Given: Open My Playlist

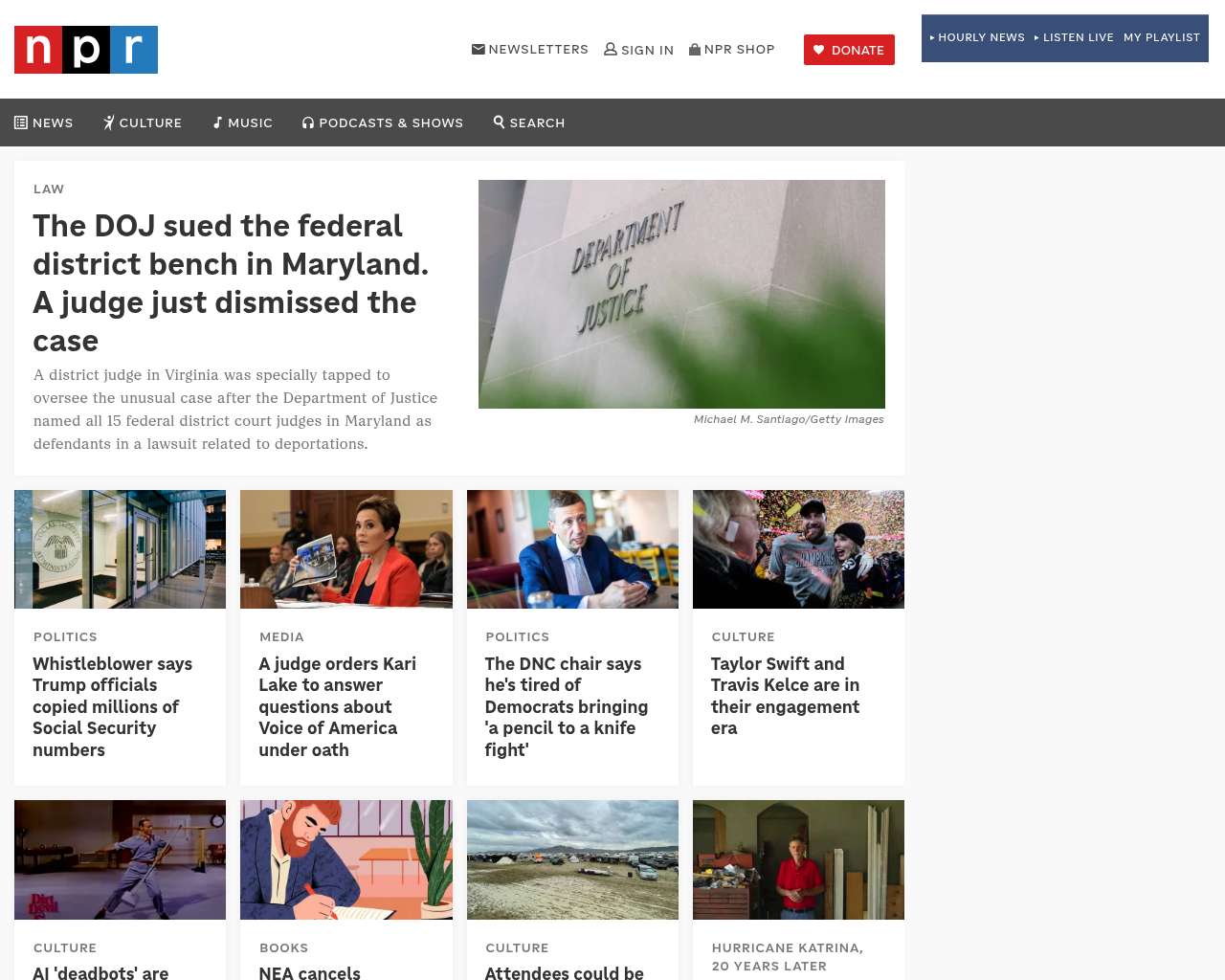Looking at the screenshot, I should coord(1162,37).
